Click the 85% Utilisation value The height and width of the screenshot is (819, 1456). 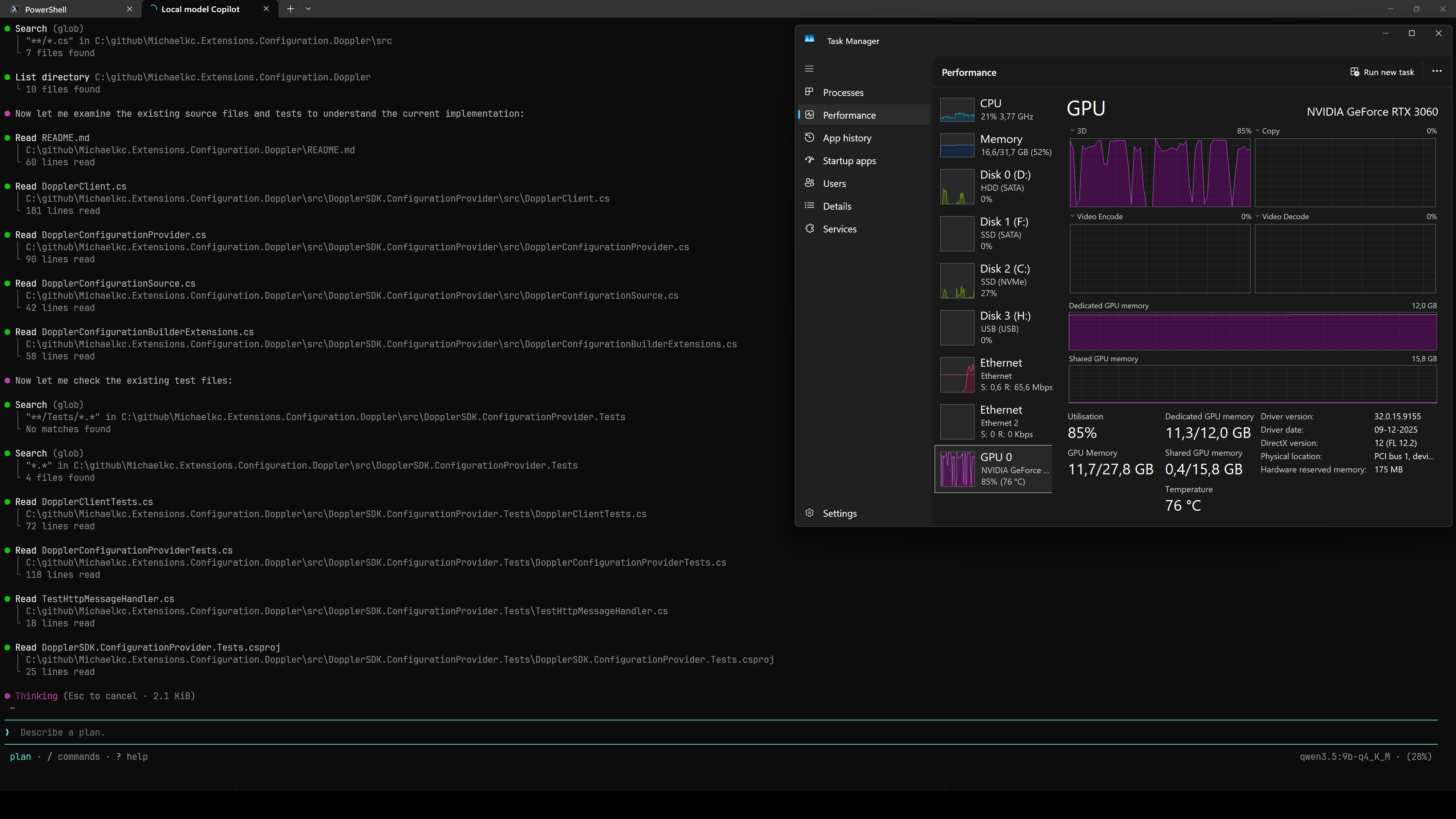[1082, 433]
